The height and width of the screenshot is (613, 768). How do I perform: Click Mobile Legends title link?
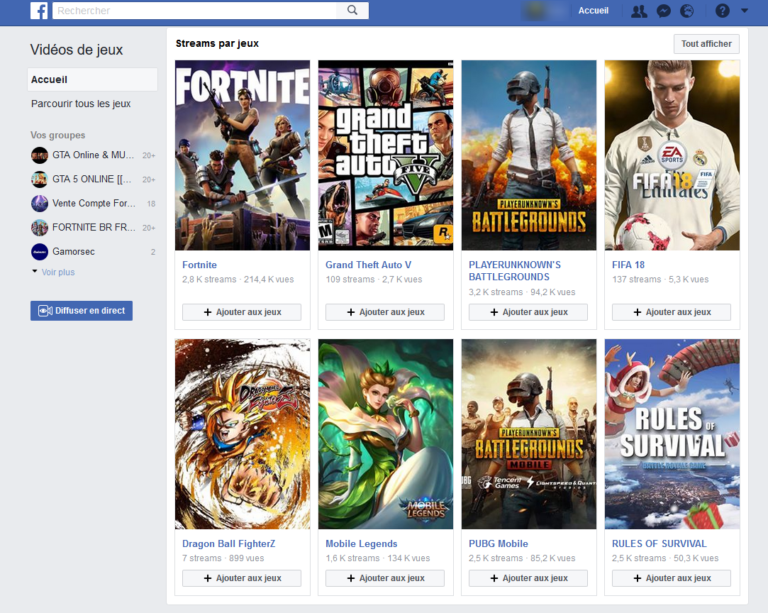click(361, 543)
